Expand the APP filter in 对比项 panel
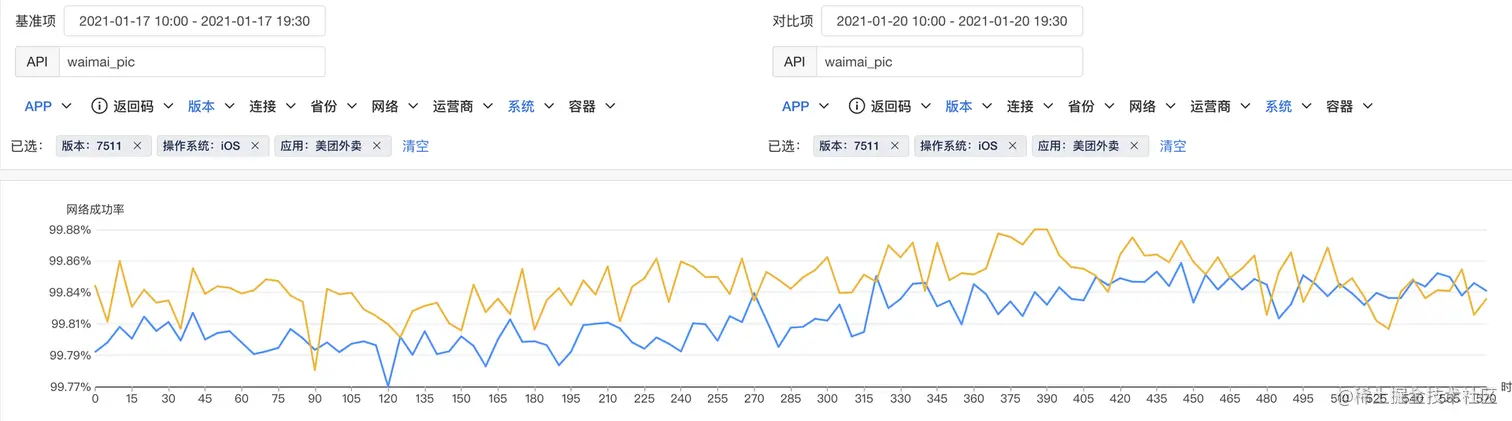Image resolution: width=1512 pixels, height=421 pixels. (806, 106)
